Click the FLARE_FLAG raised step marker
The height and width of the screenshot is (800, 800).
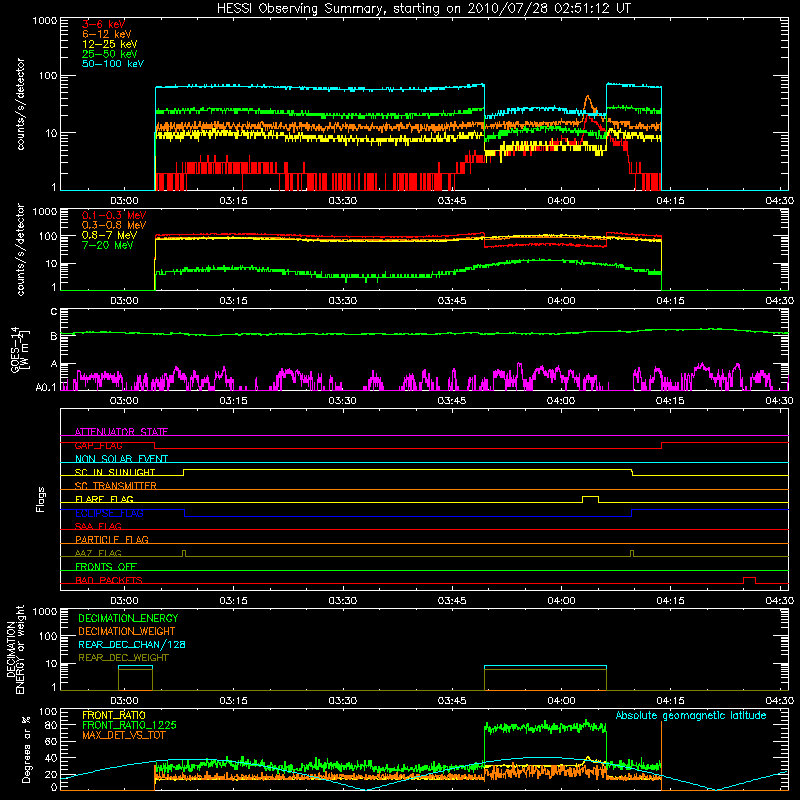[590, 499]
